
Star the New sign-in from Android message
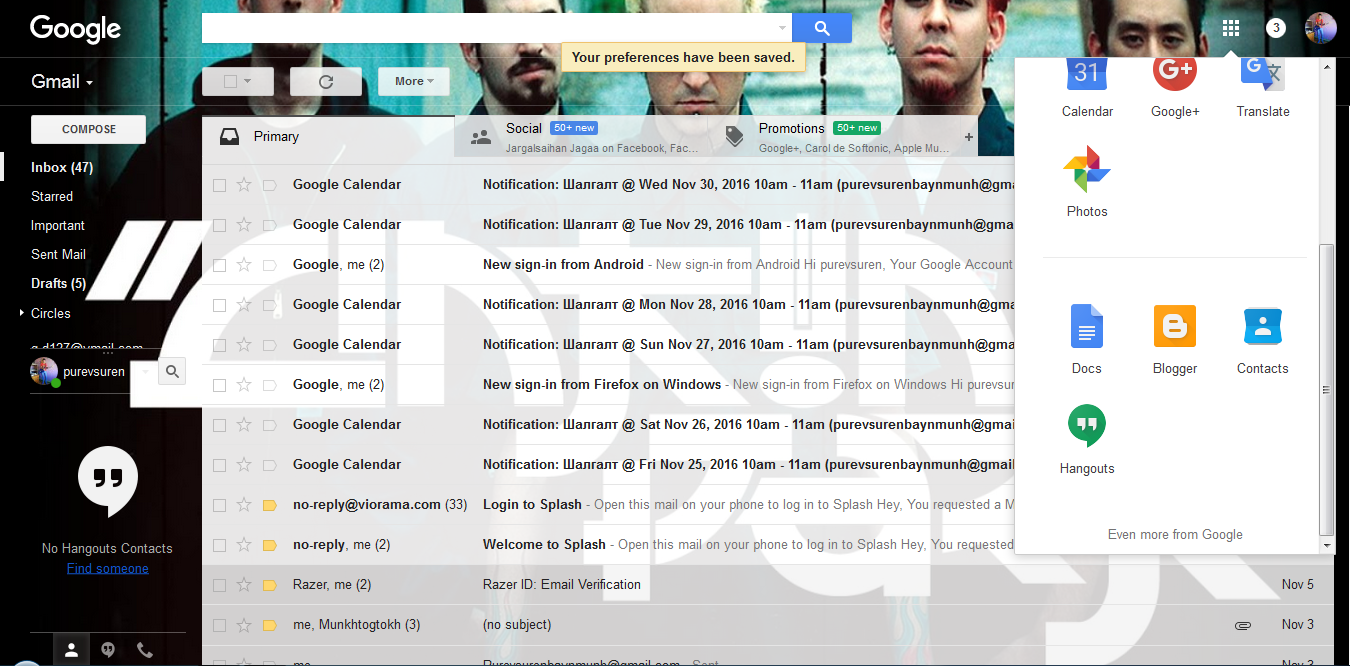click(244, 265)
